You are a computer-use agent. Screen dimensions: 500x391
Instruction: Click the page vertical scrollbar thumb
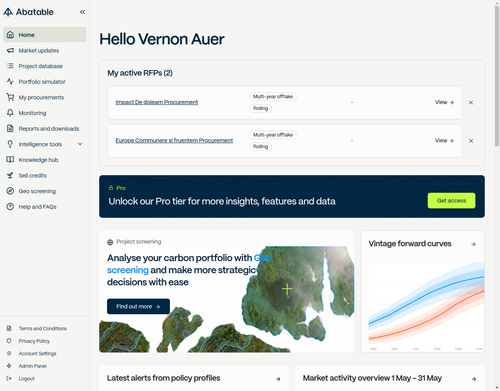click(497, 76)
